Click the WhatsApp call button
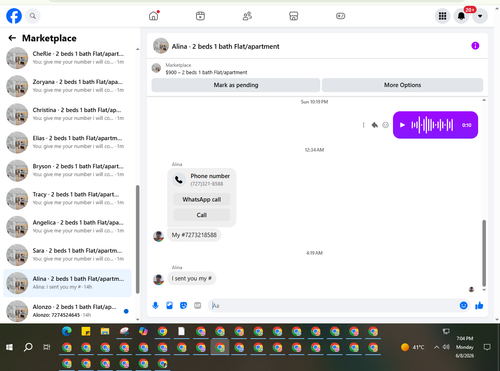The height and width of the screenshot is (371, 500). (x=202, y=199)
